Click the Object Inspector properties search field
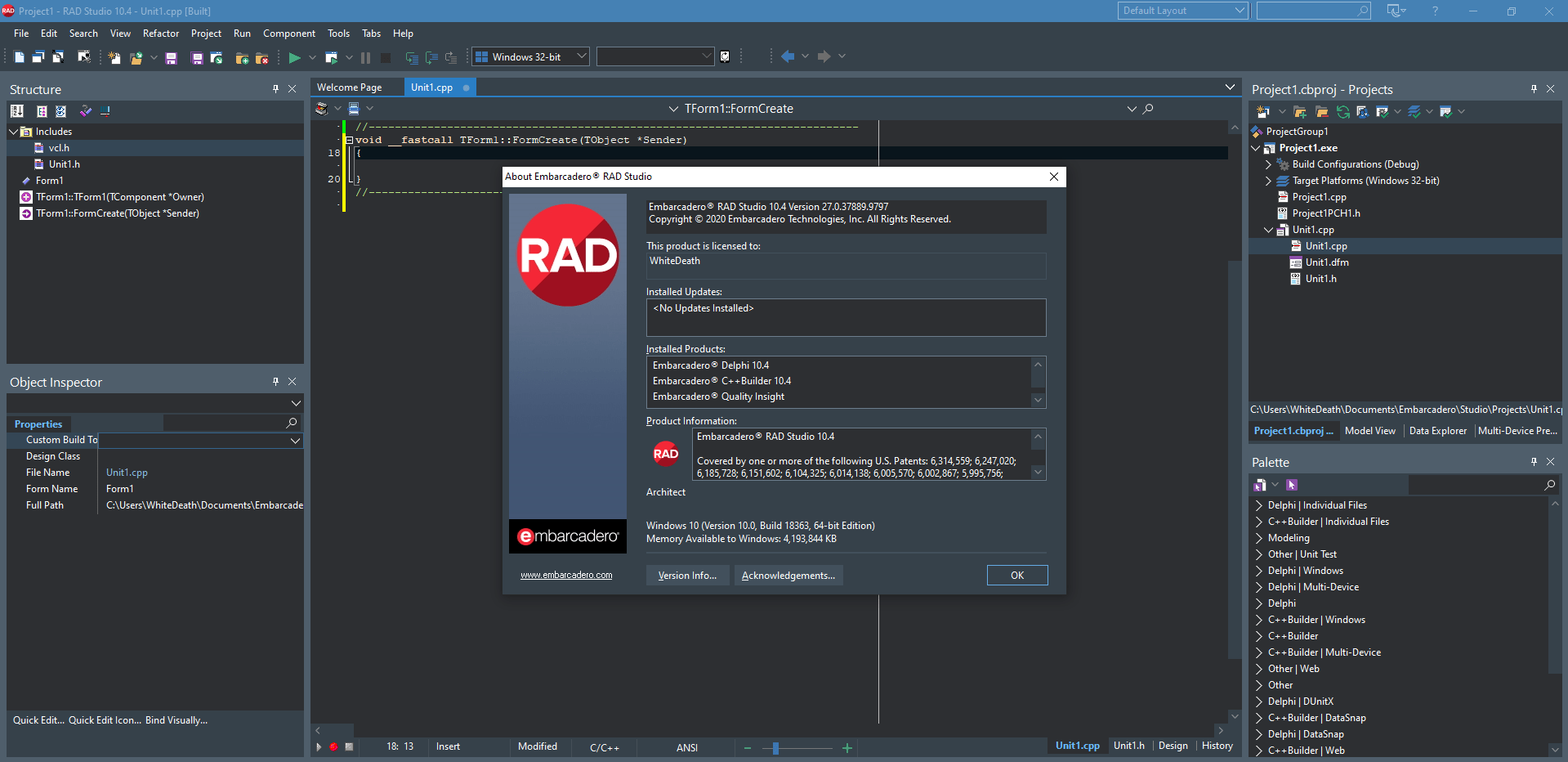 [x=231, y=423]
